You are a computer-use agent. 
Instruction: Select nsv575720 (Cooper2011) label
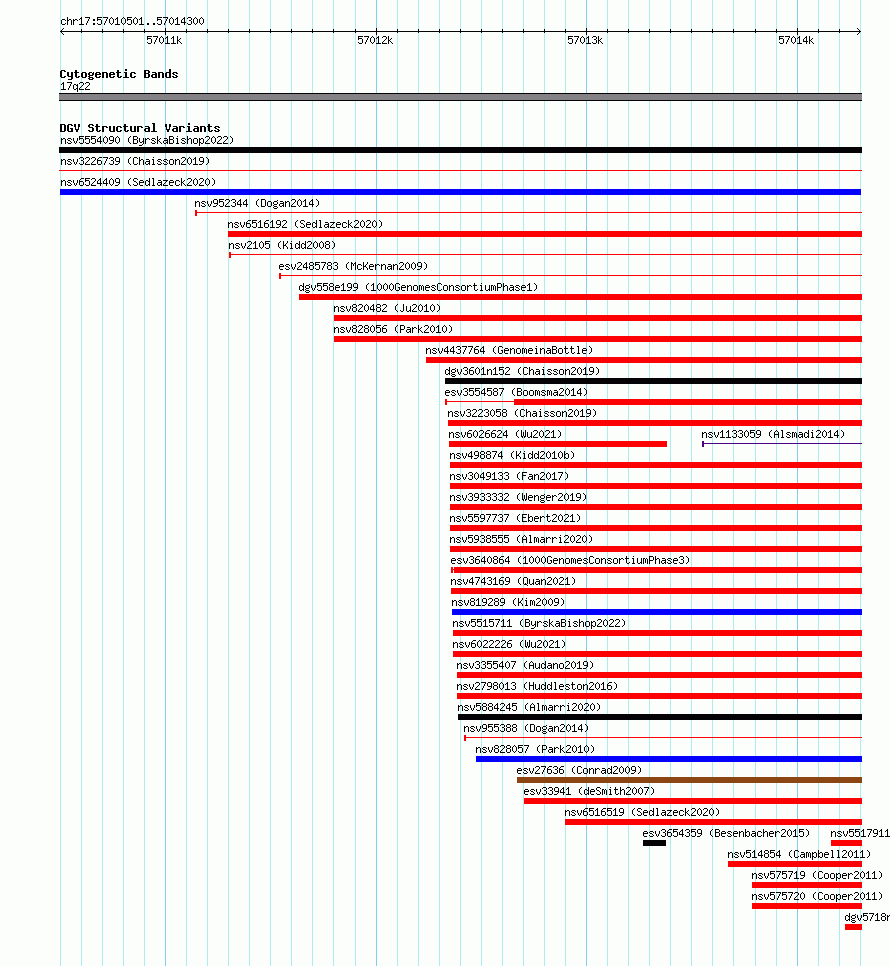pos(817,895)
